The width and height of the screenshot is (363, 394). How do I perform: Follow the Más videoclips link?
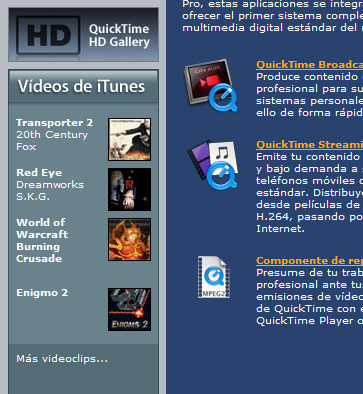click(x=62, y=359)
